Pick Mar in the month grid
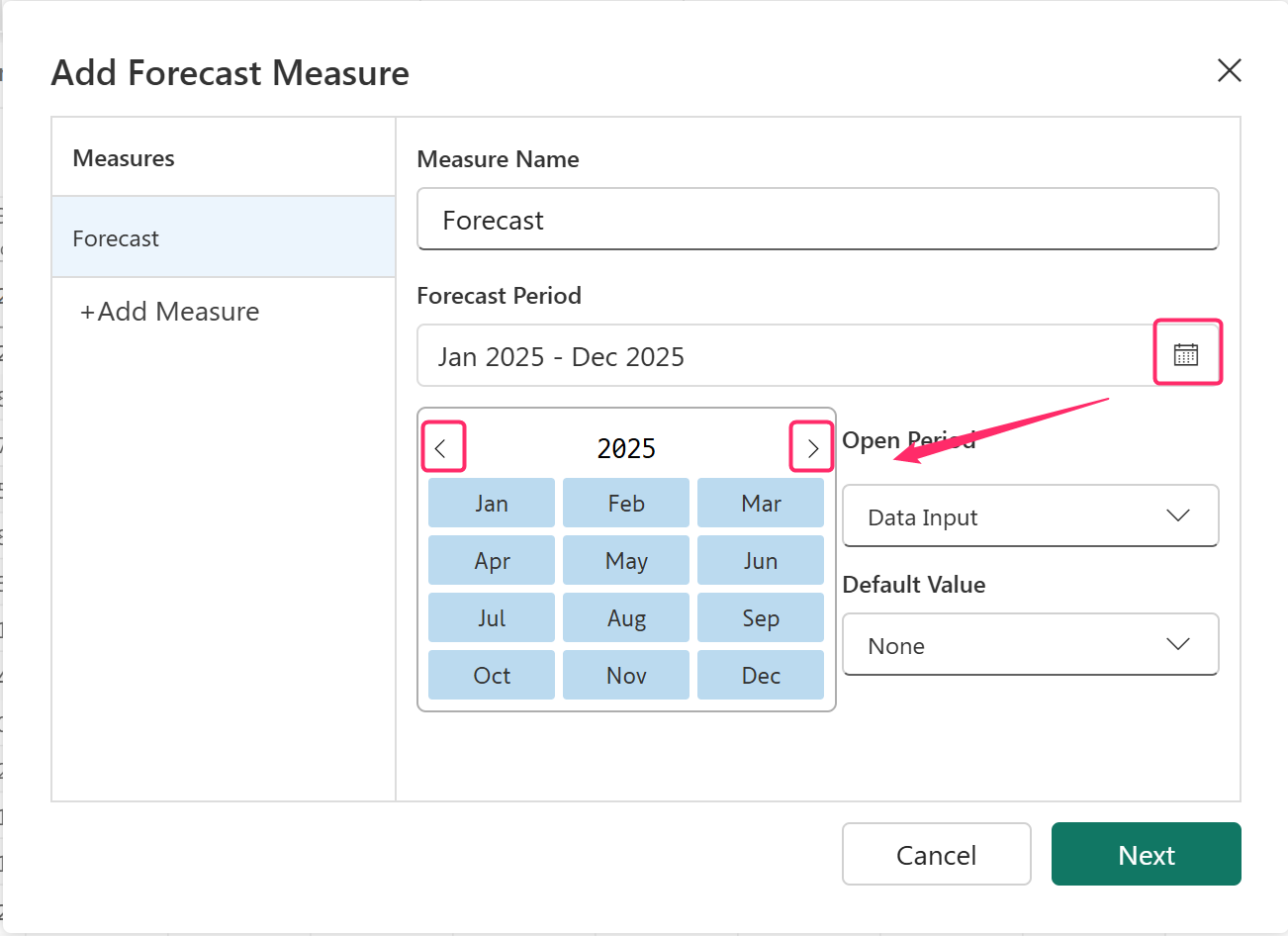The height and width of the screenshot is (936, 1288). (761, 504)
